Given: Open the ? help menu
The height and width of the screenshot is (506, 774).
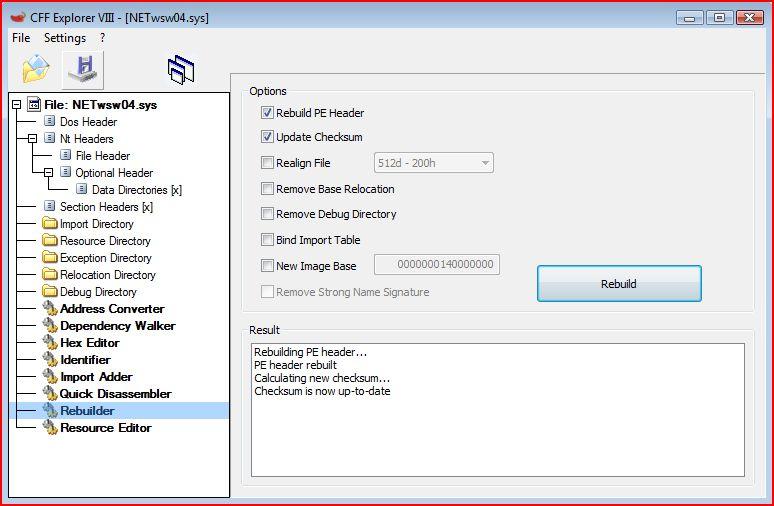Looking at the screenshot, I should [102, 38].
